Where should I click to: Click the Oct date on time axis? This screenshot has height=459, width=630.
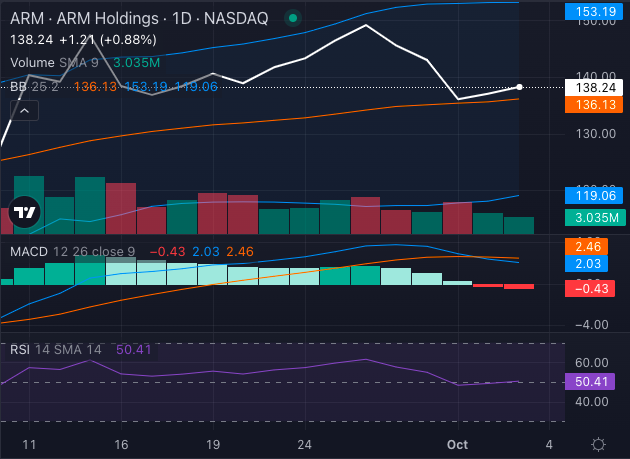458,445
